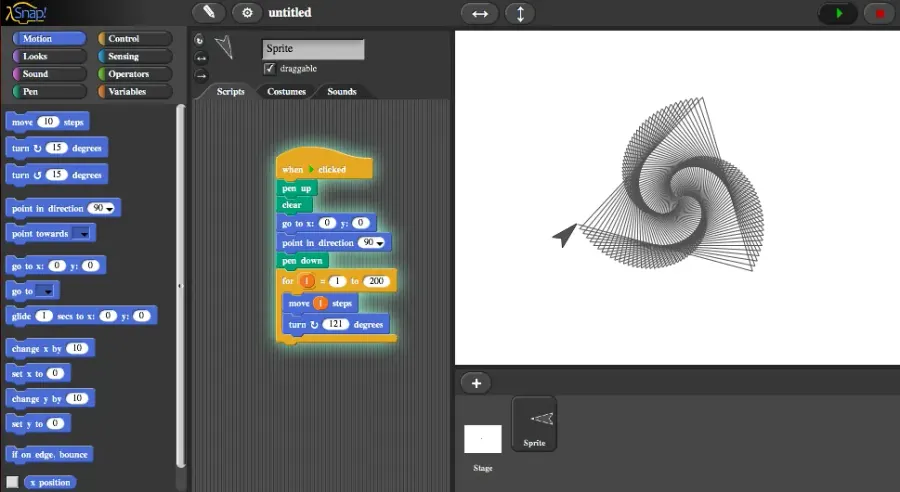Image resolution: width=900 pixels, height=492 pixels.
Task: Edit the steps value in palette move block
Action: (48, 122)
